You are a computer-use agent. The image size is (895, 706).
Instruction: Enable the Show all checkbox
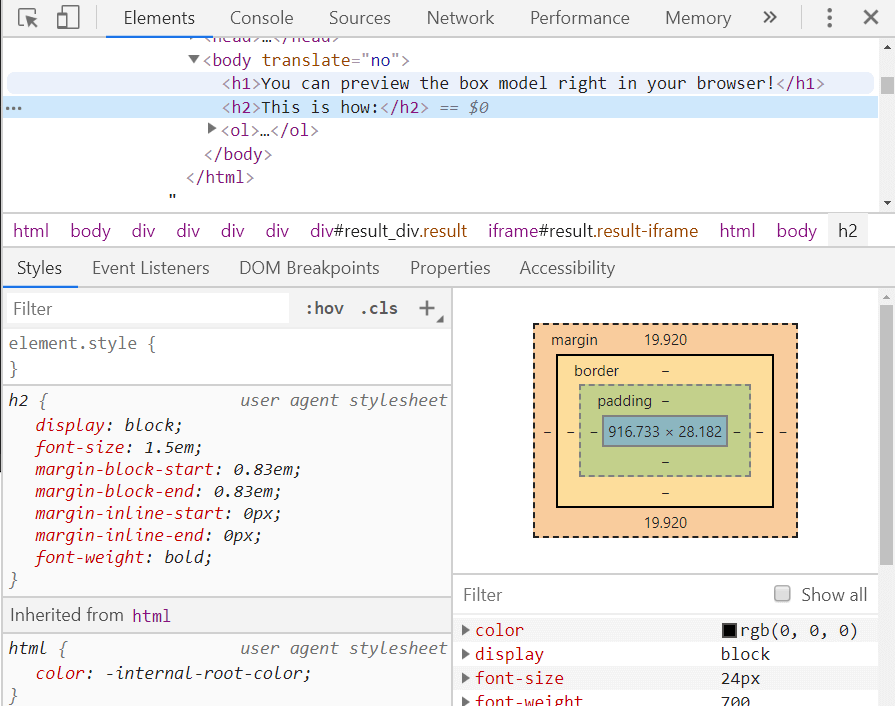pos(782,594)
